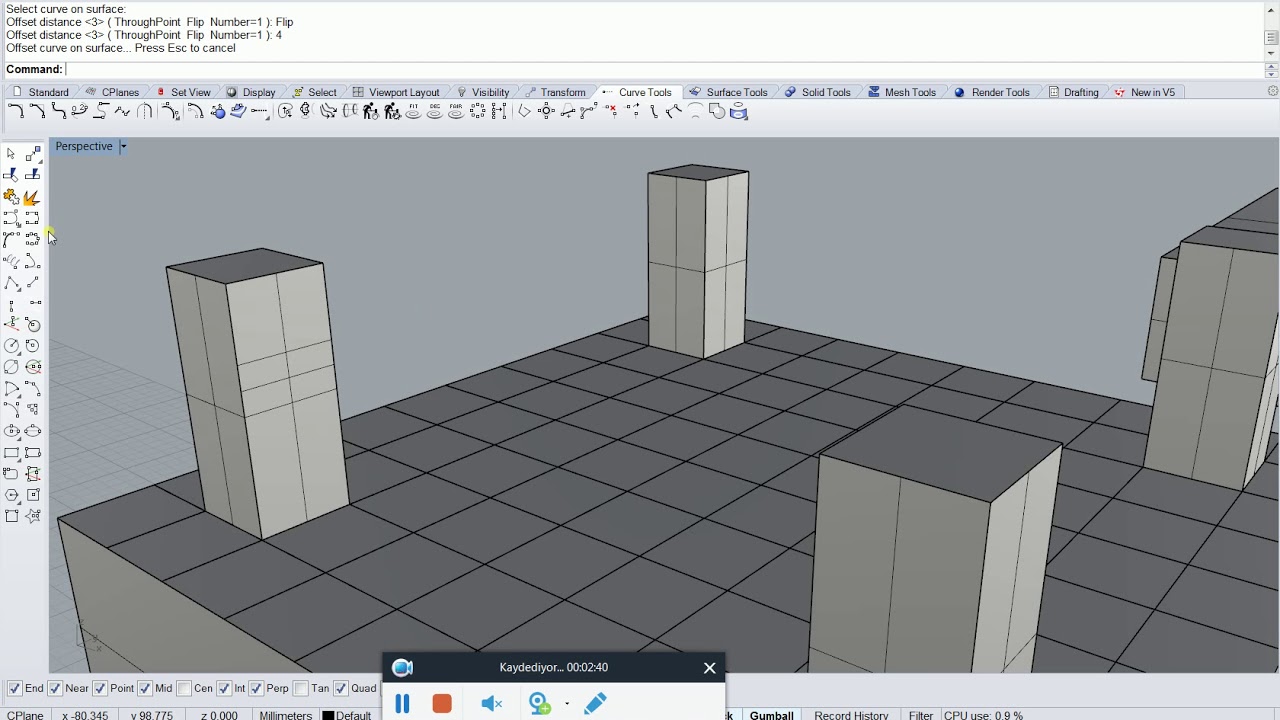Toggle the Near osnap checkbox
The width and height of the screenshot is (1280, 720).
pyautogui.click(x=56, y=688)
